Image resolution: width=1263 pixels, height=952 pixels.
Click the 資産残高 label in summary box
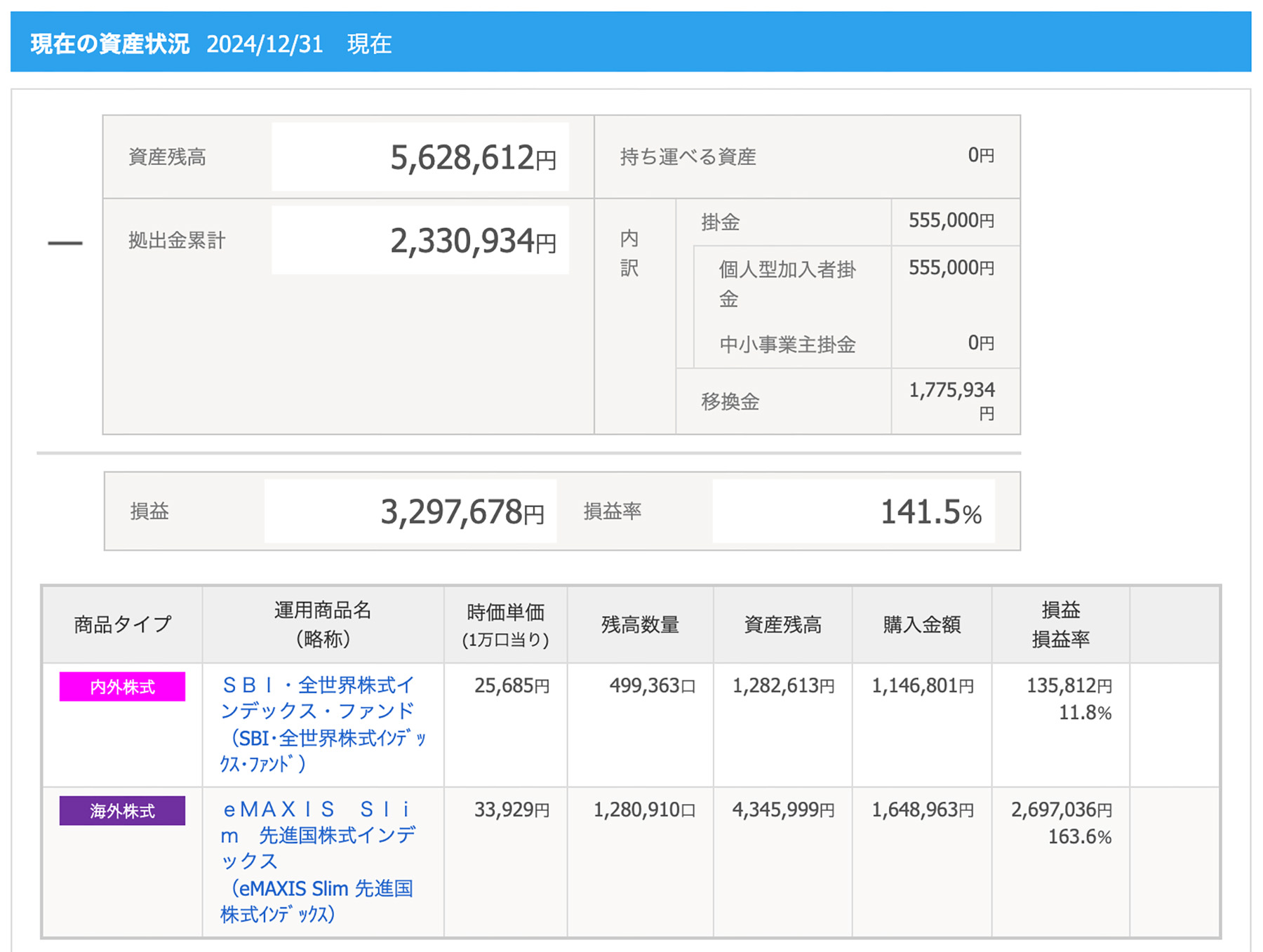[167, 156]
